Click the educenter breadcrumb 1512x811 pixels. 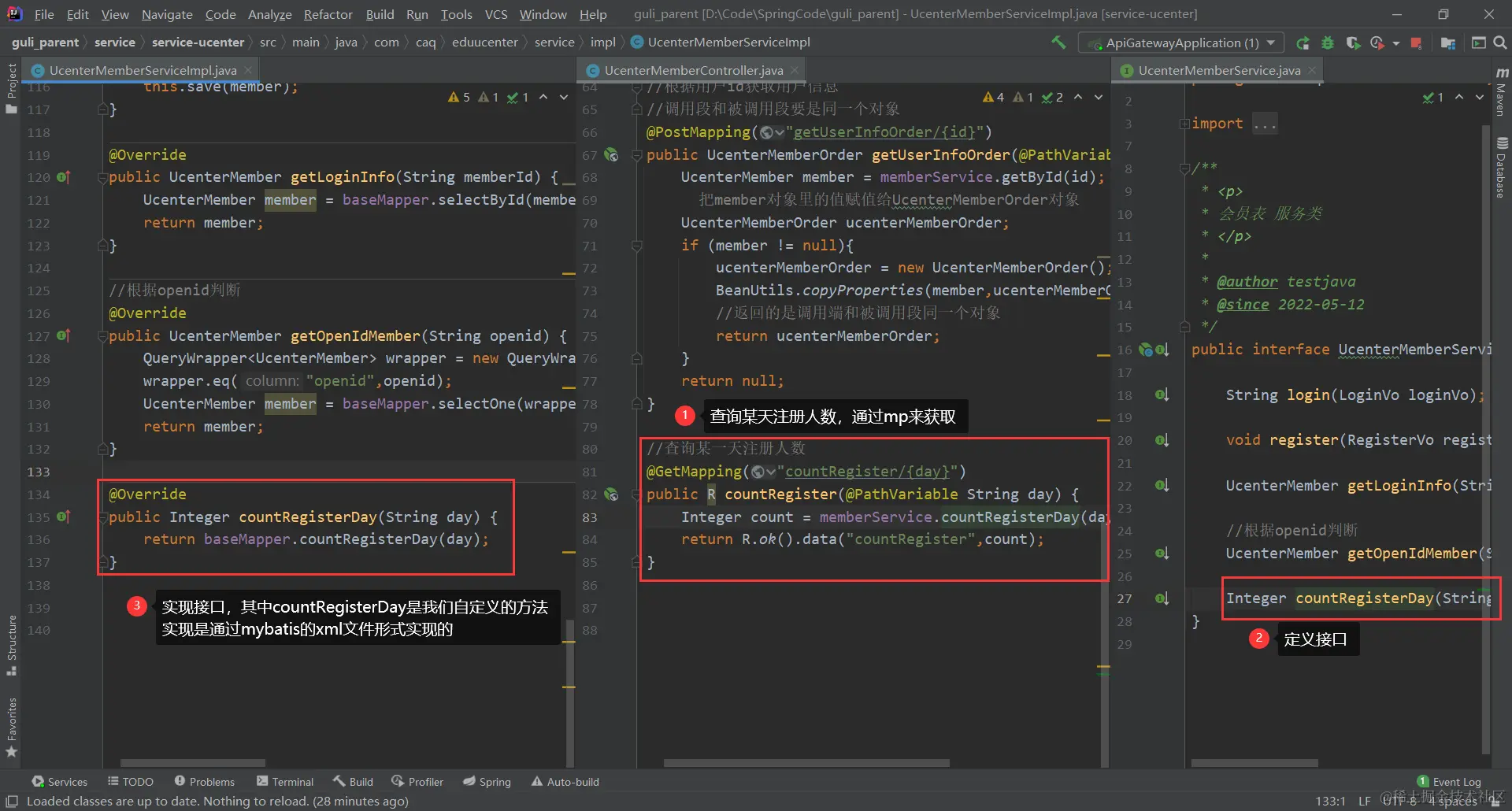pyautogui.click(x=484, y=42)
